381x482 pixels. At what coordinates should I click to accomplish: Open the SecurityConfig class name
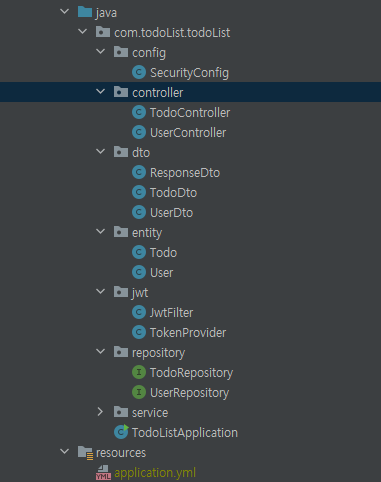(189, 73)
